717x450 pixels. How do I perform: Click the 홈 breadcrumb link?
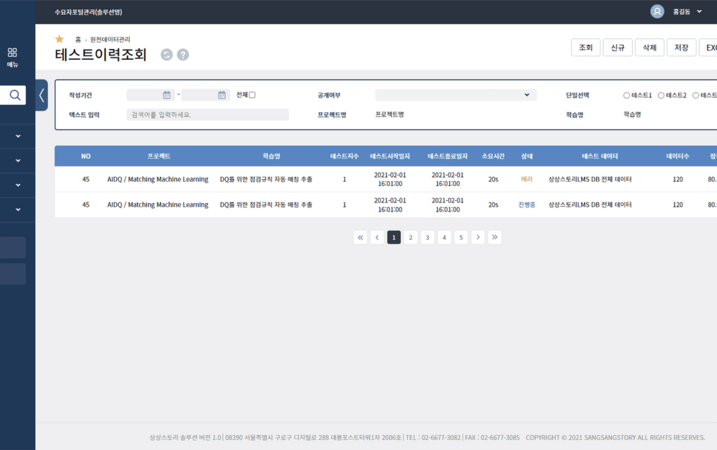[78, 39]
